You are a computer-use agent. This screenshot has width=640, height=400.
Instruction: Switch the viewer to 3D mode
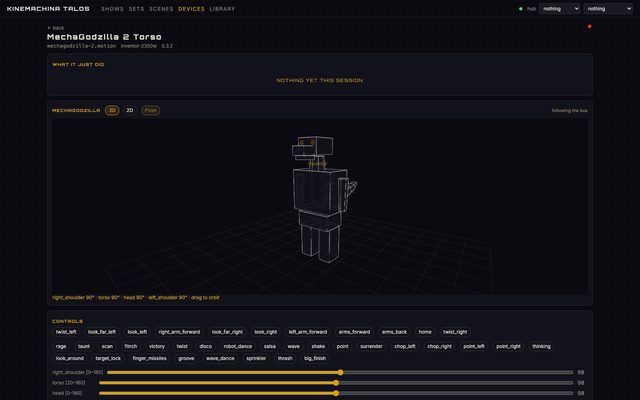point(112,110)
